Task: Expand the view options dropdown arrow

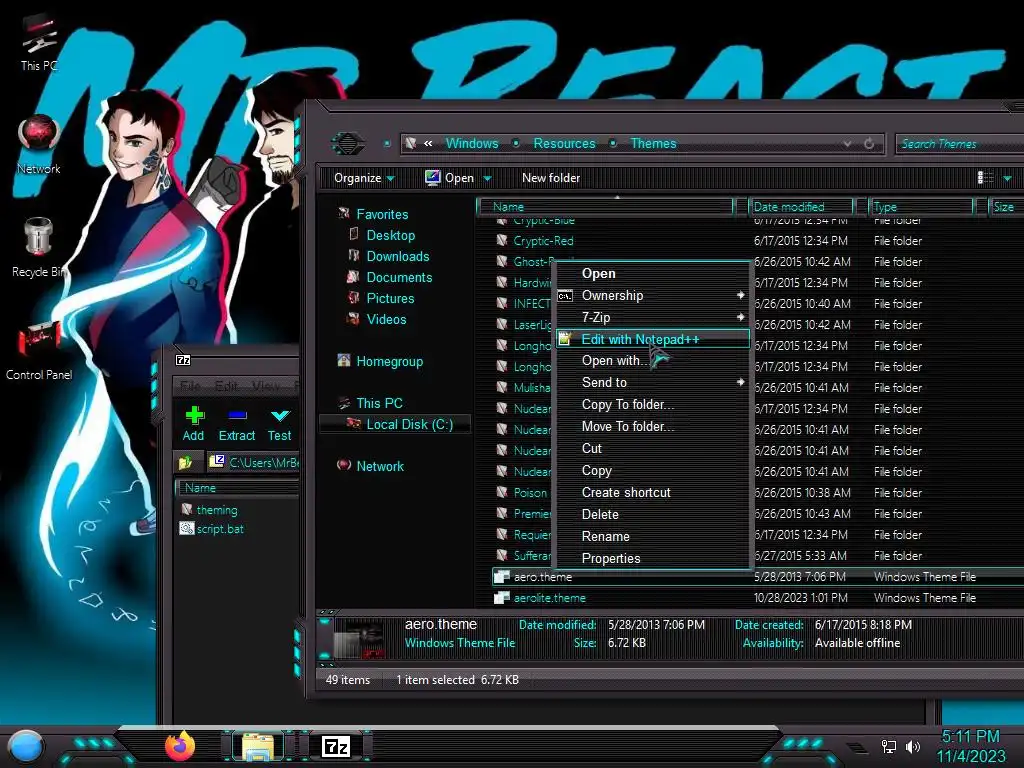Action: 1007,178
